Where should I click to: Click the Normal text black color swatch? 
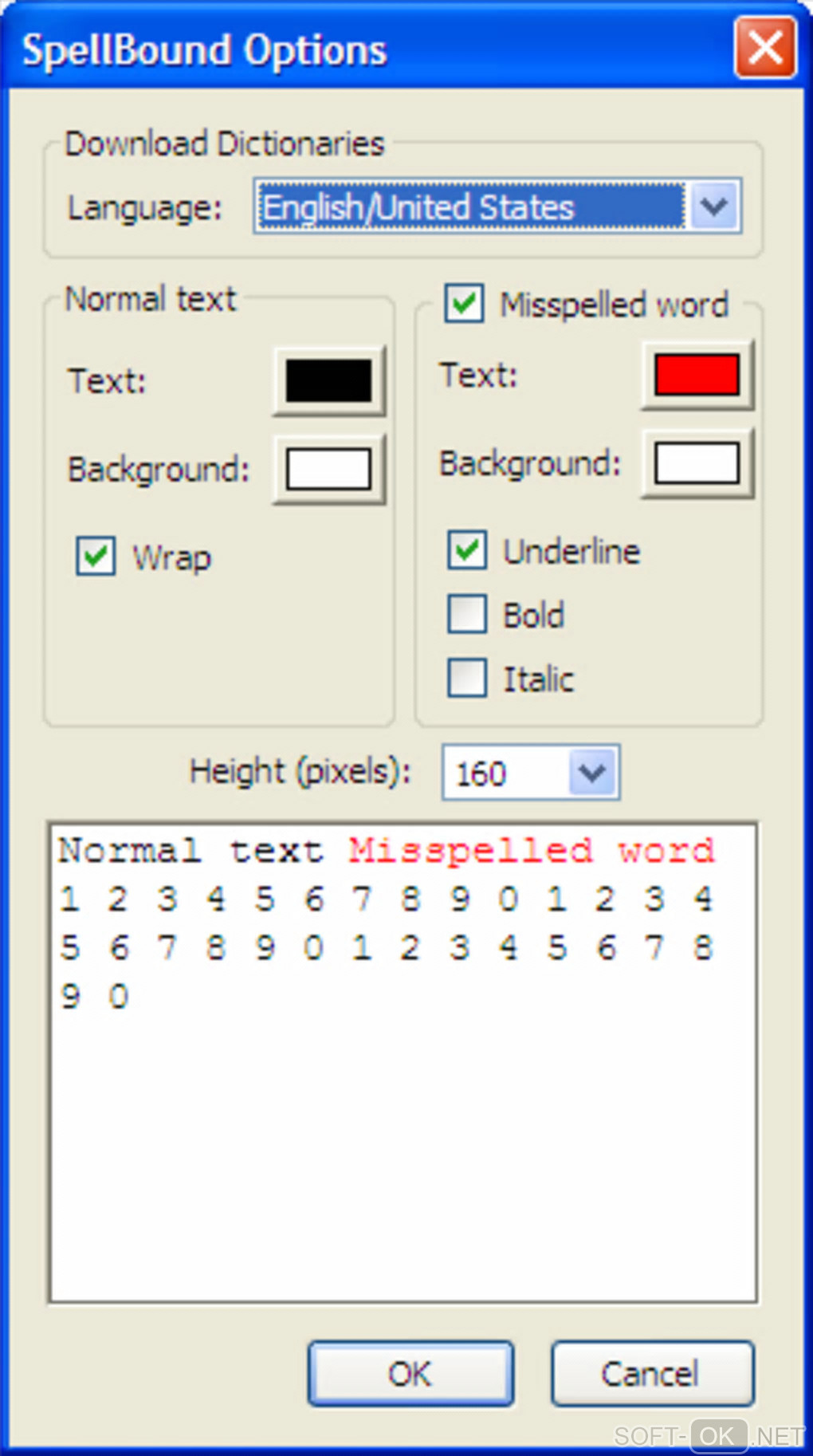pos(328,381)
